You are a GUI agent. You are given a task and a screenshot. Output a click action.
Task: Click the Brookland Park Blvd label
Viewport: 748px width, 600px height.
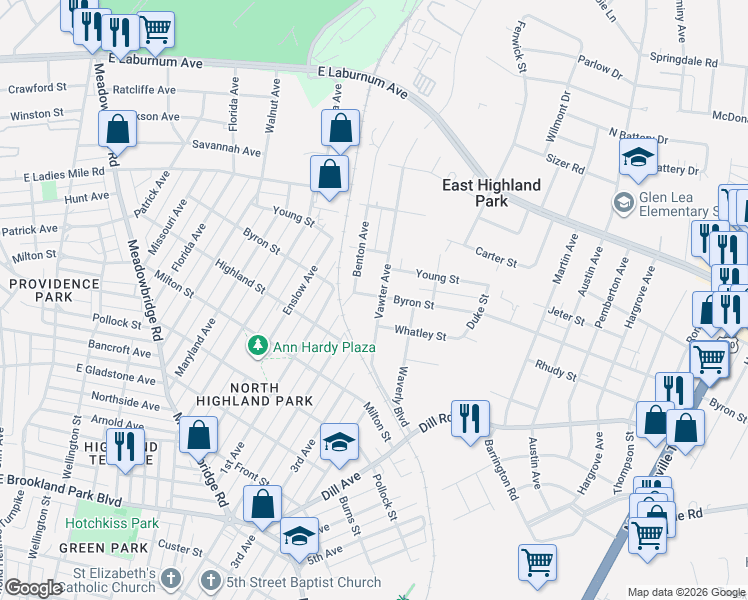click(x=63, y=490)
